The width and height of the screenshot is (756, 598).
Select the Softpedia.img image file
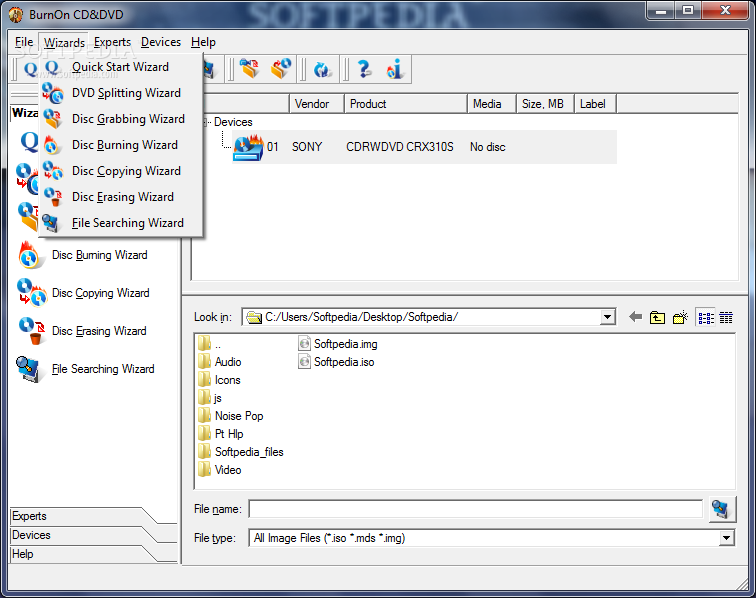point(338,344)
